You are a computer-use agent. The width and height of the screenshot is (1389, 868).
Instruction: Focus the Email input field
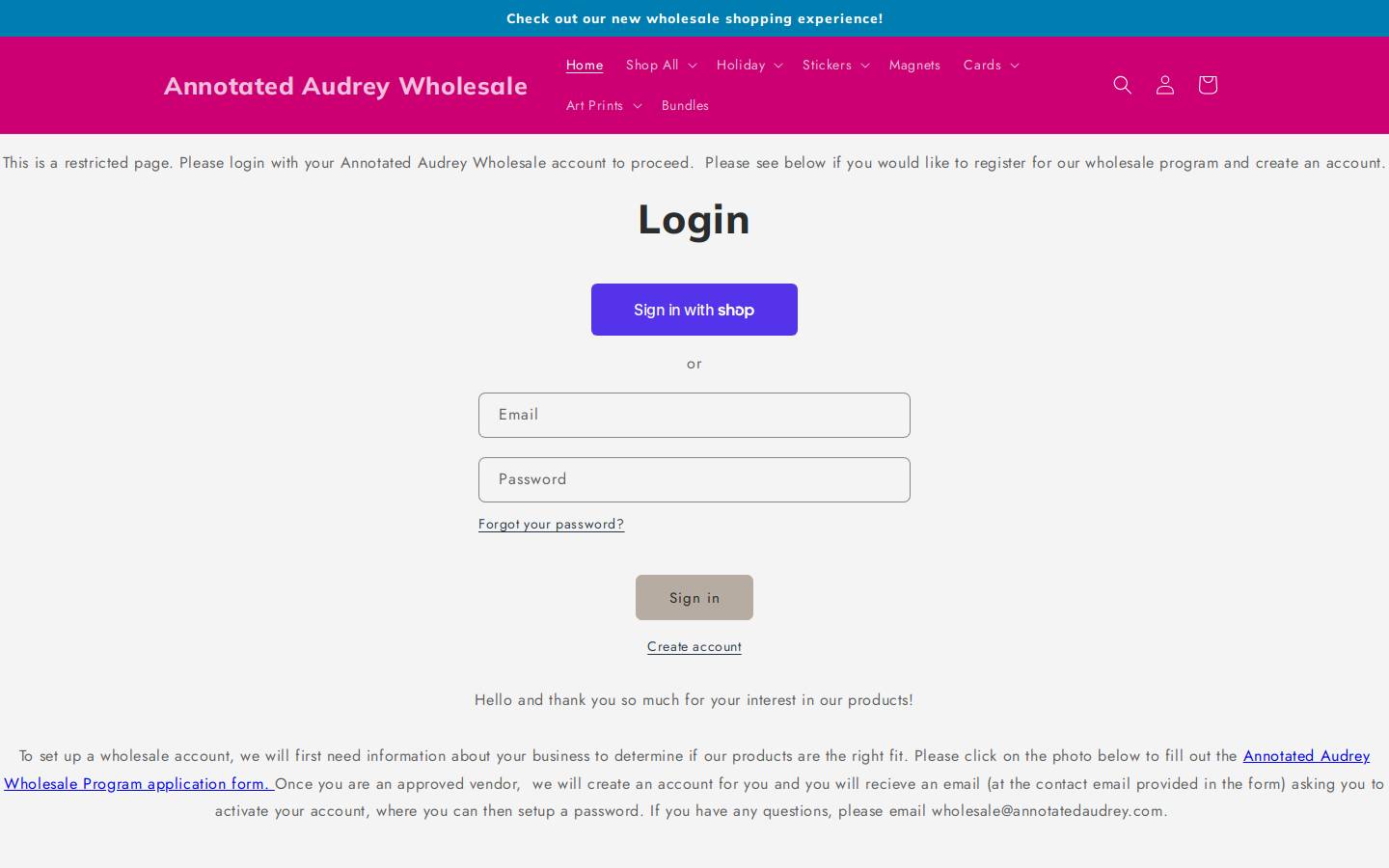[x=694, y=415]
